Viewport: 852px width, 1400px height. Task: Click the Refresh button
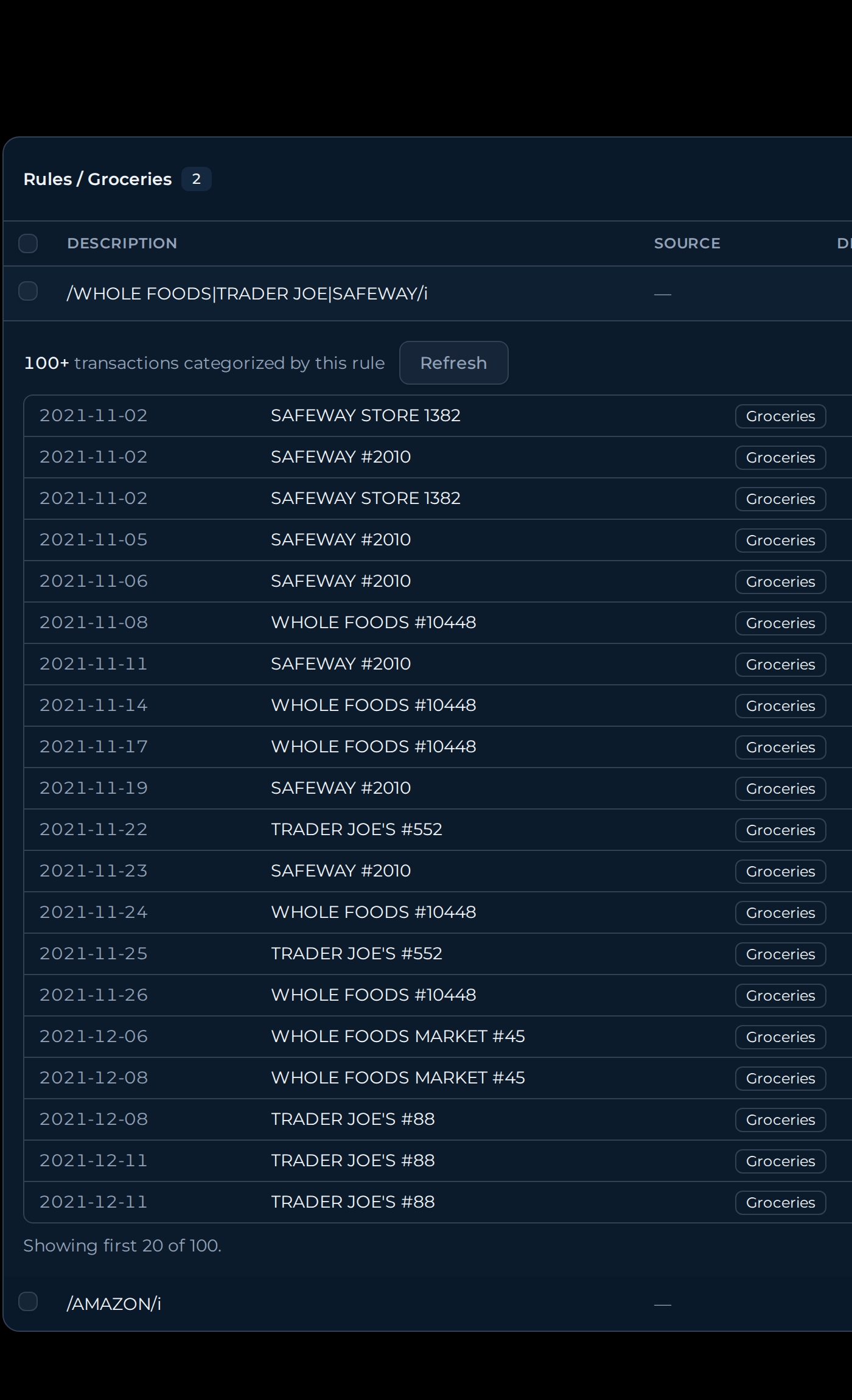pyautogui.click(x=453, y=363)
